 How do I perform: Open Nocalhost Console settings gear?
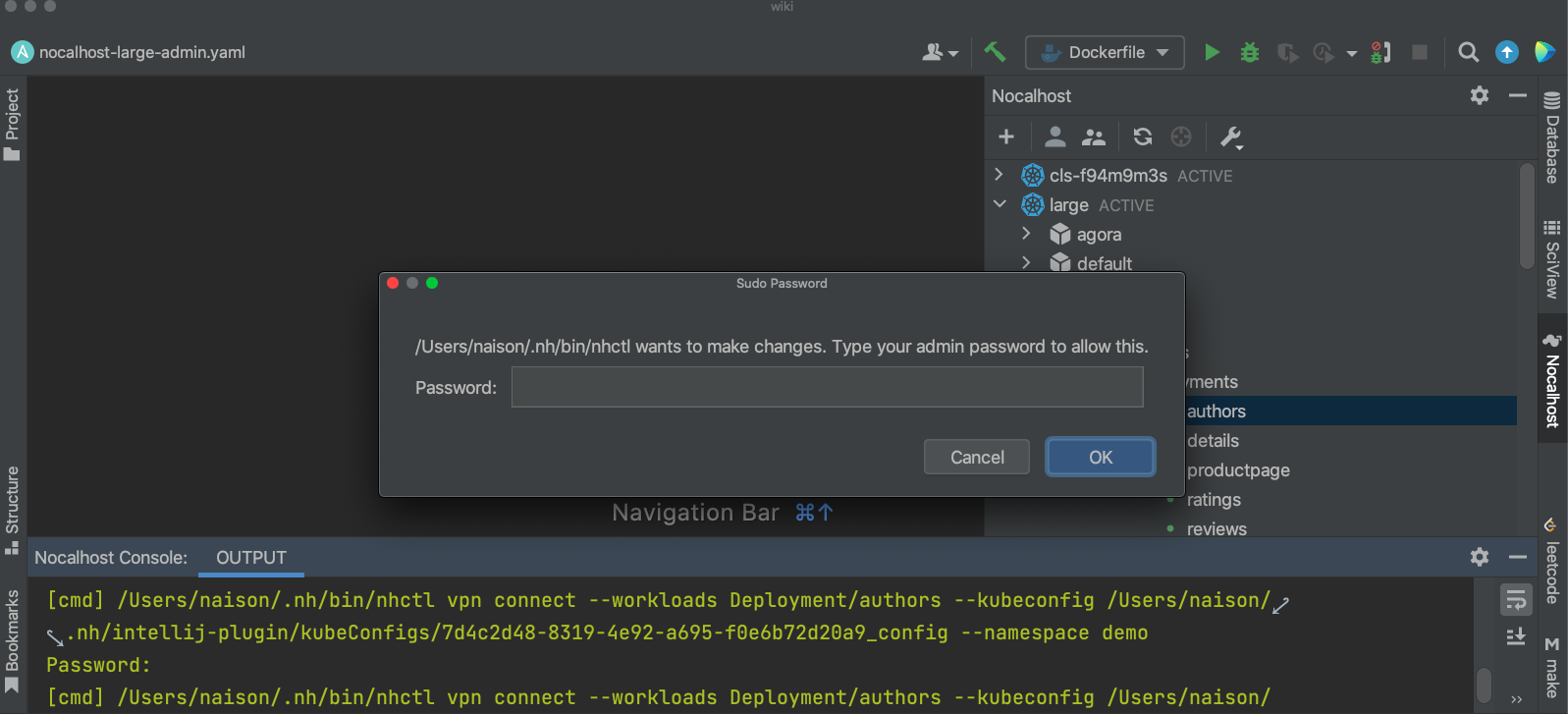pos(1480,557)
